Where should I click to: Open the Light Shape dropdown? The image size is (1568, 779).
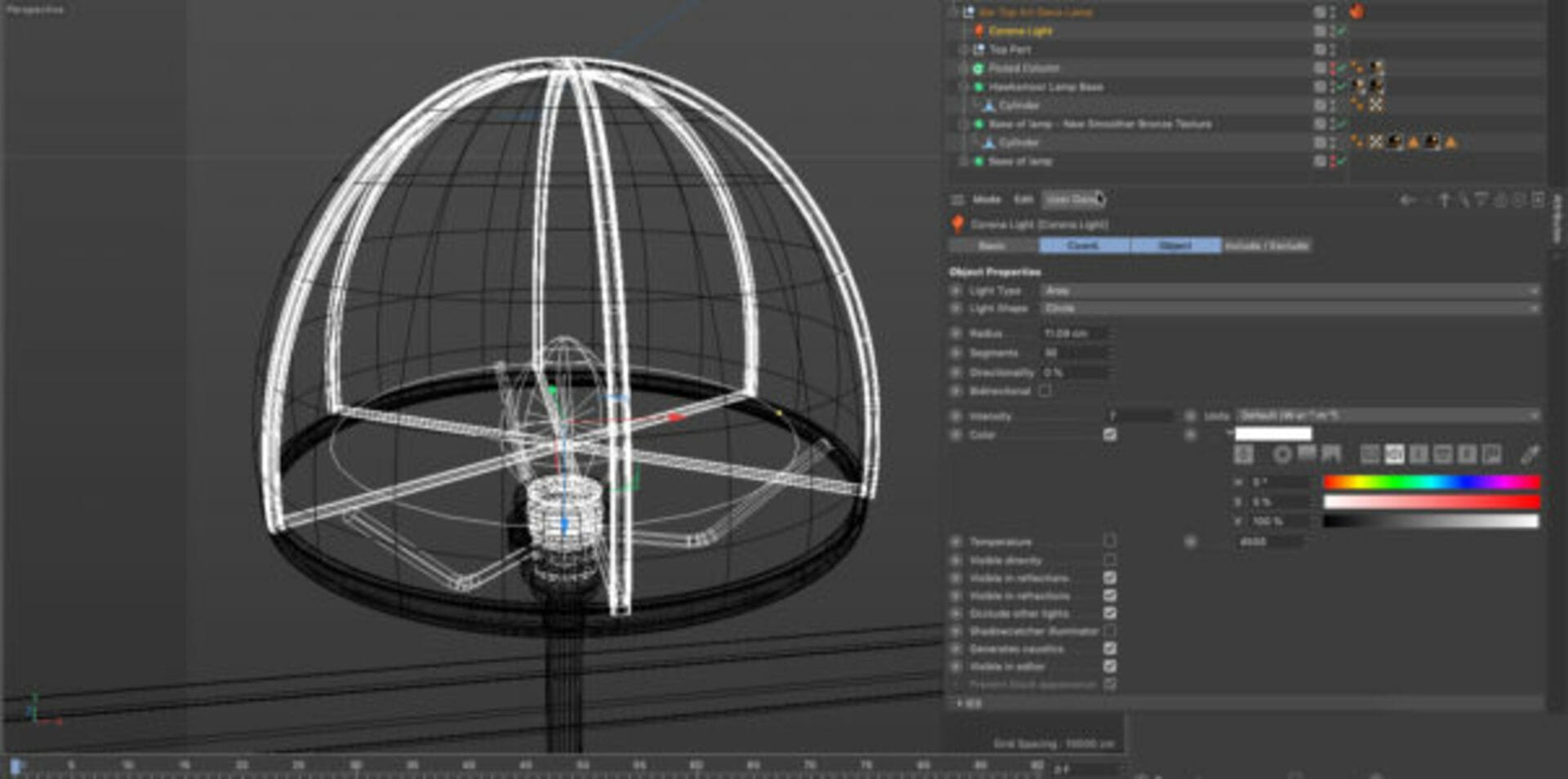coord(1290,309)
